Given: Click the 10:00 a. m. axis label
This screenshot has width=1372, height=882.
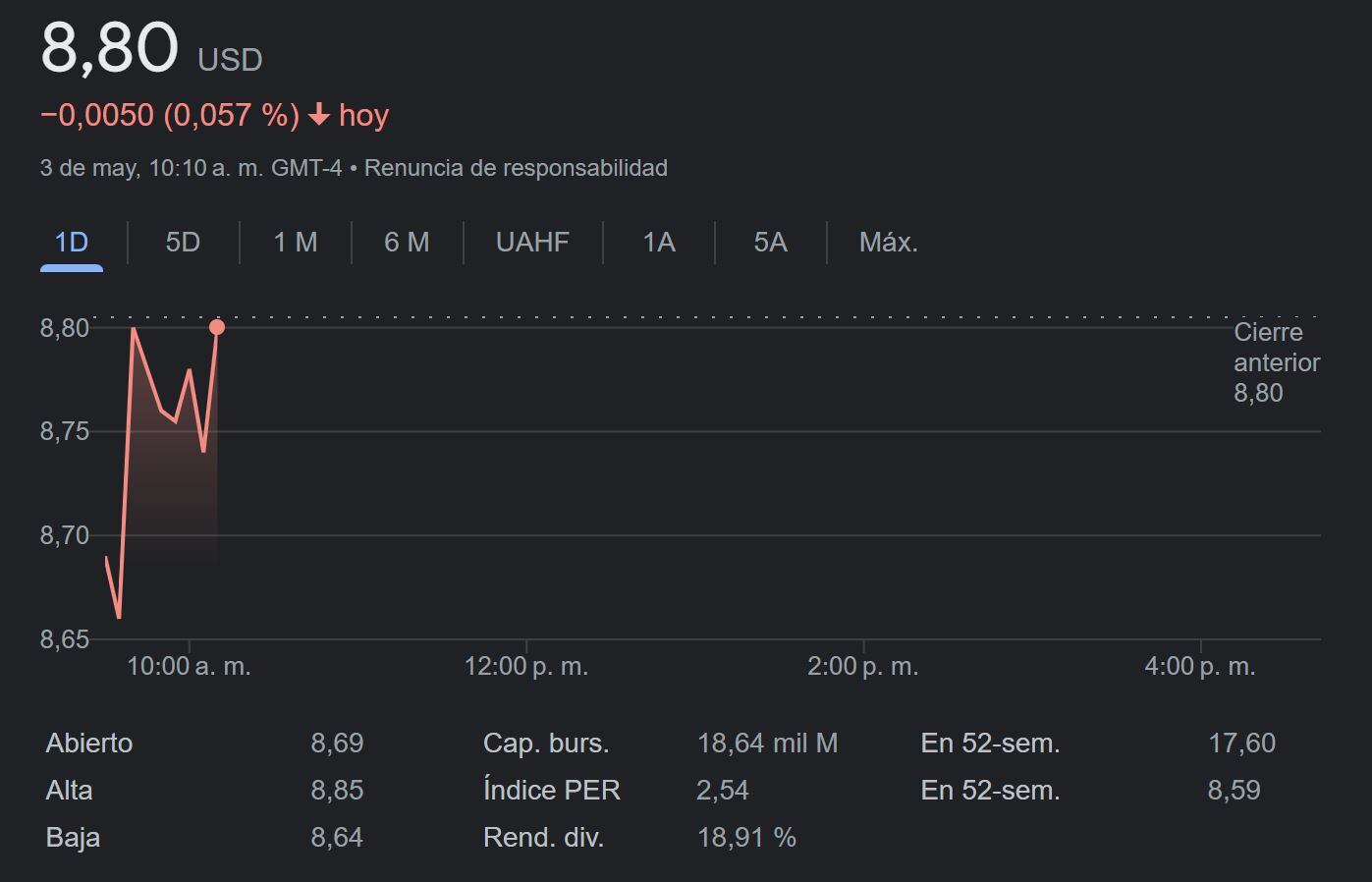Looking at the screenshot, I should [189, 667].
